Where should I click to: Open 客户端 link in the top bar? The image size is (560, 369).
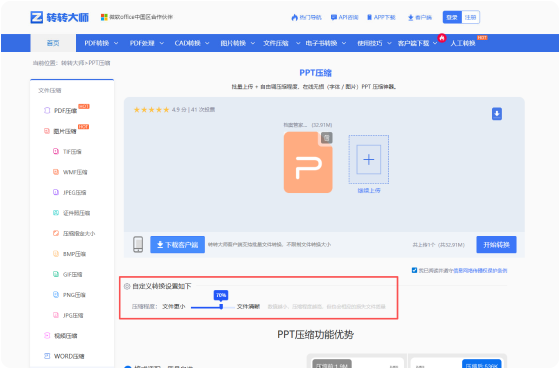[x=420, y=17]
